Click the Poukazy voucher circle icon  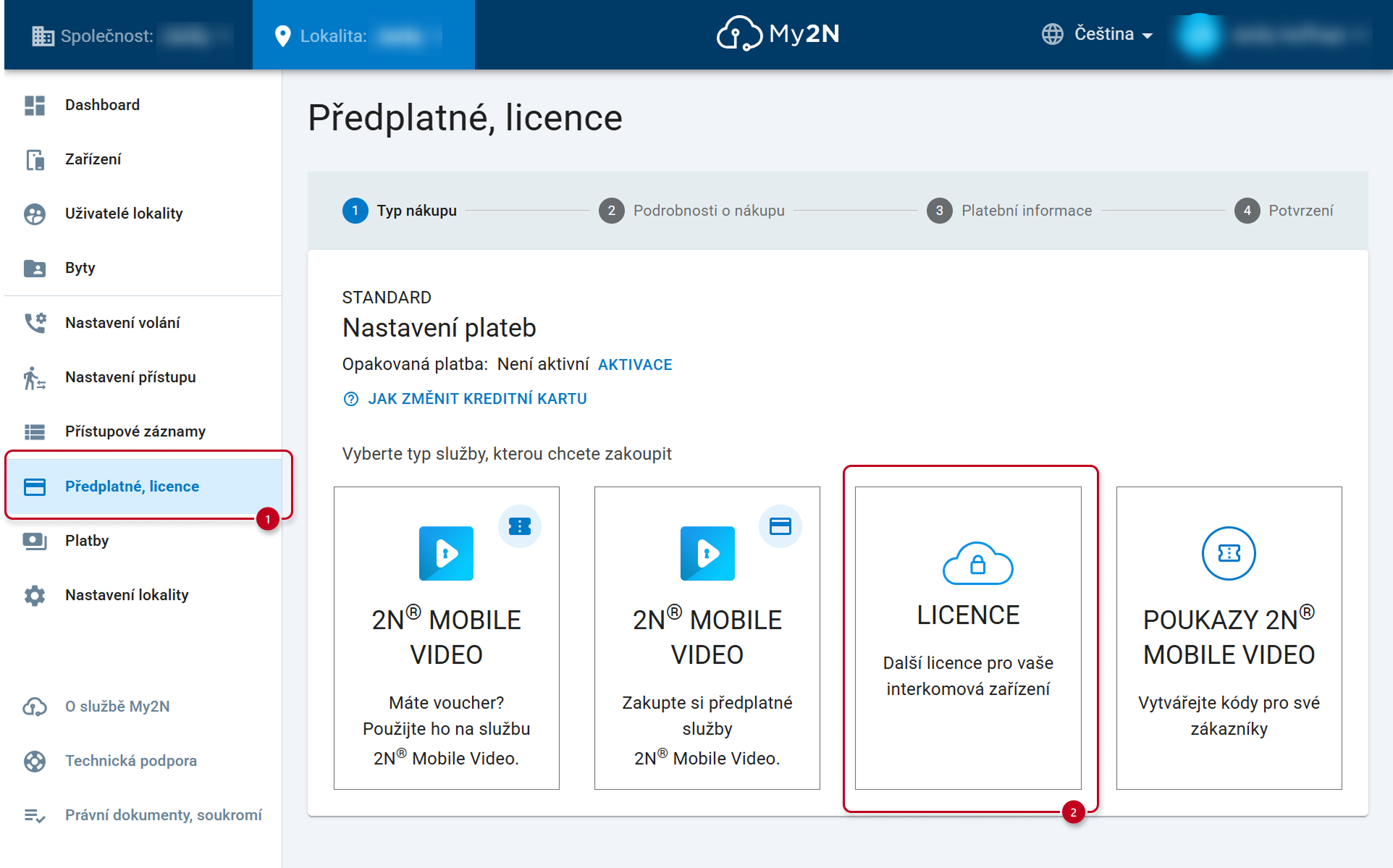tap(1229, 553)
